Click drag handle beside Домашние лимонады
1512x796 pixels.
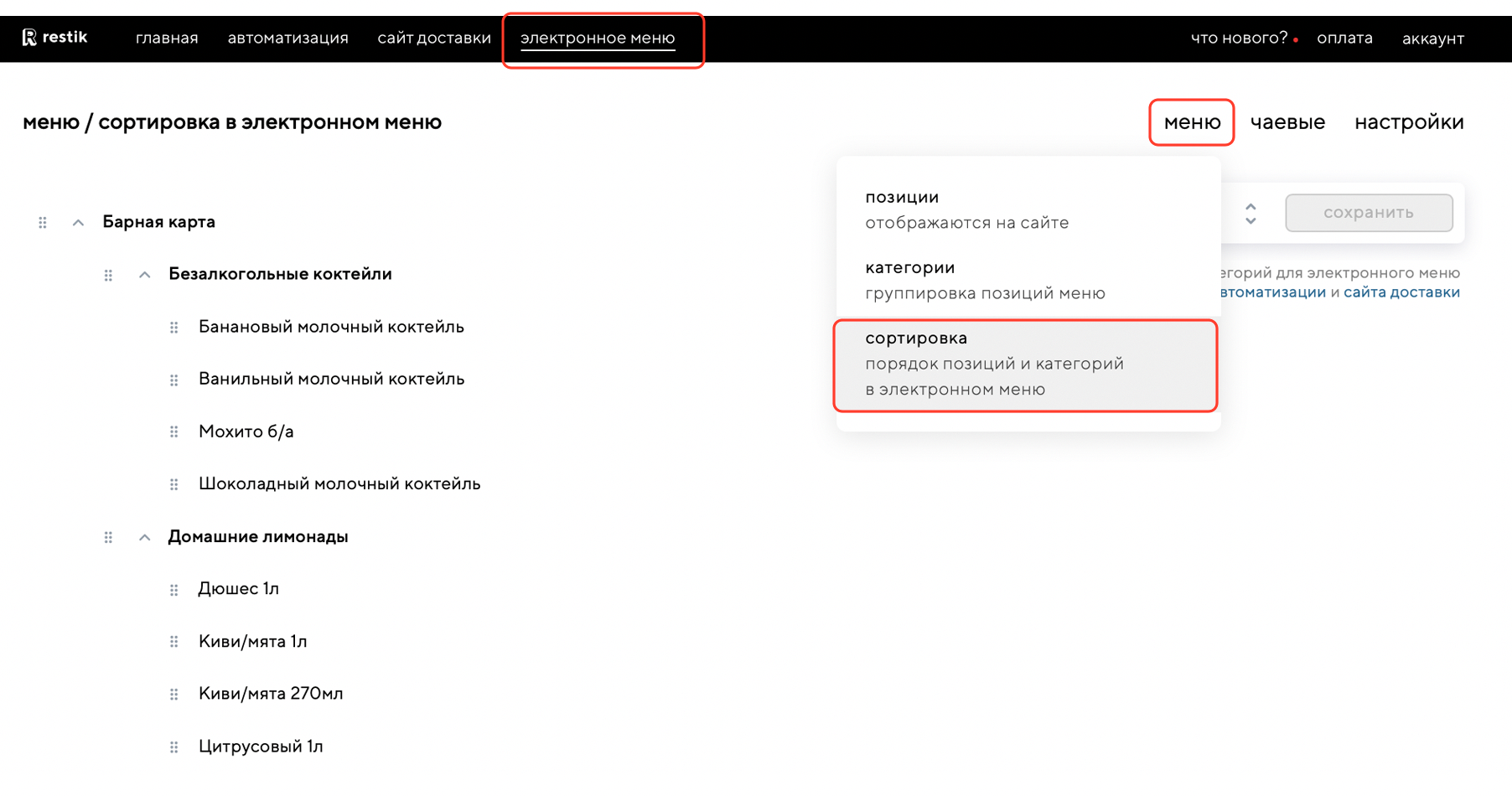(x=108, y=537)
